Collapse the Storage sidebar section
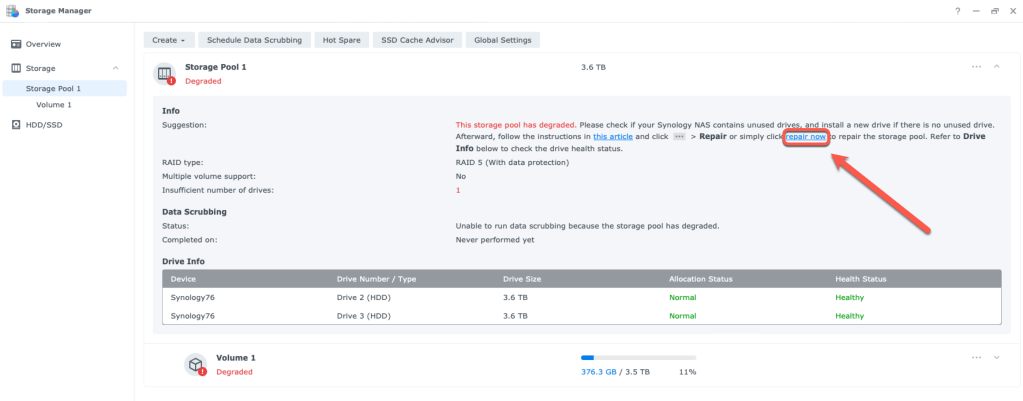Image resolution: width=1023 pixels, height=401 pixels. (x=115, y=68)
